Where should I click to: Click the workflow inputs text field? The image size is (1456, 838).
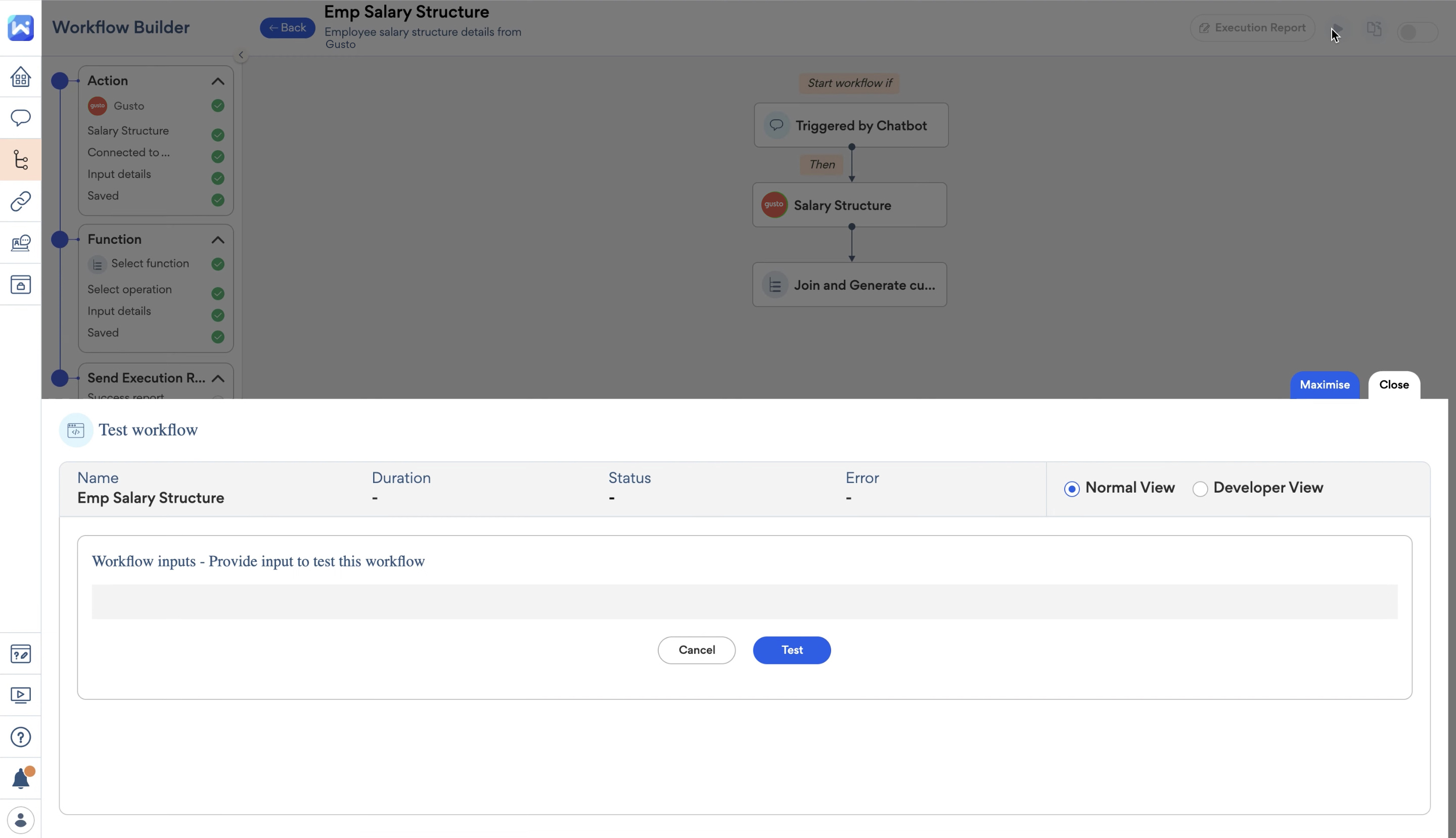click(x=744, y=601)
